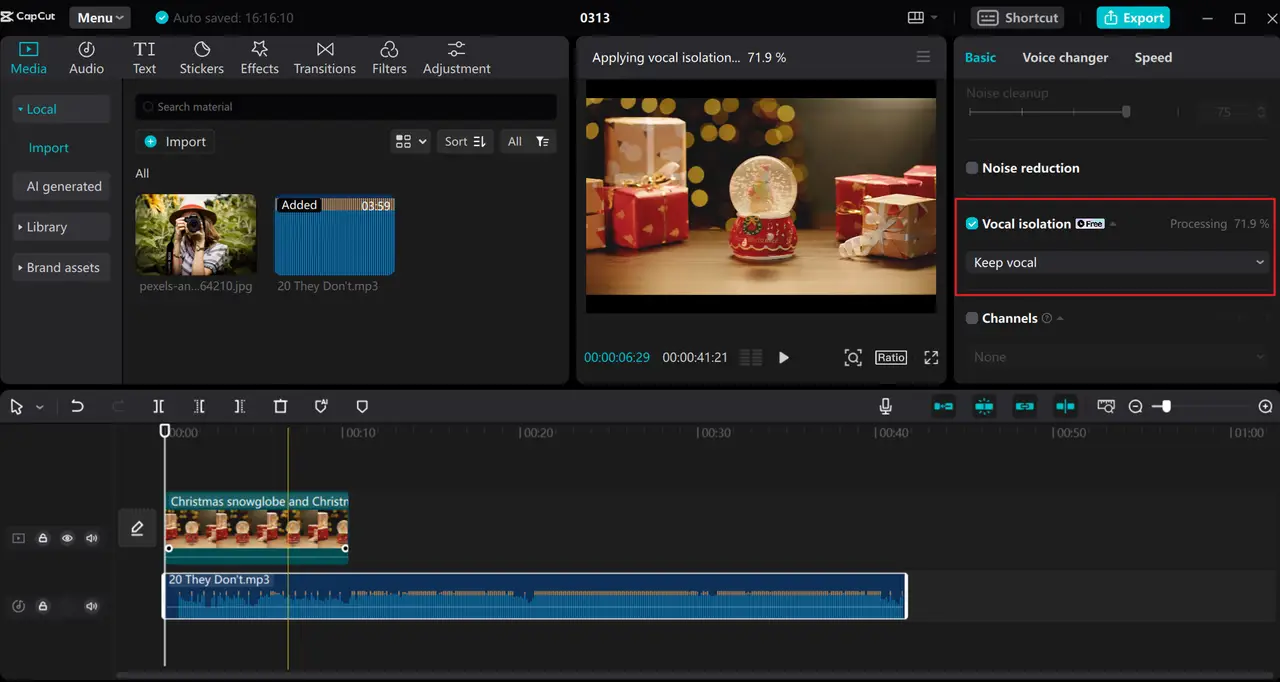Open the player panel hamburger menu
Image resolution: width=1280 pixels, height=682 pixels.
click(x=923, y=57)
